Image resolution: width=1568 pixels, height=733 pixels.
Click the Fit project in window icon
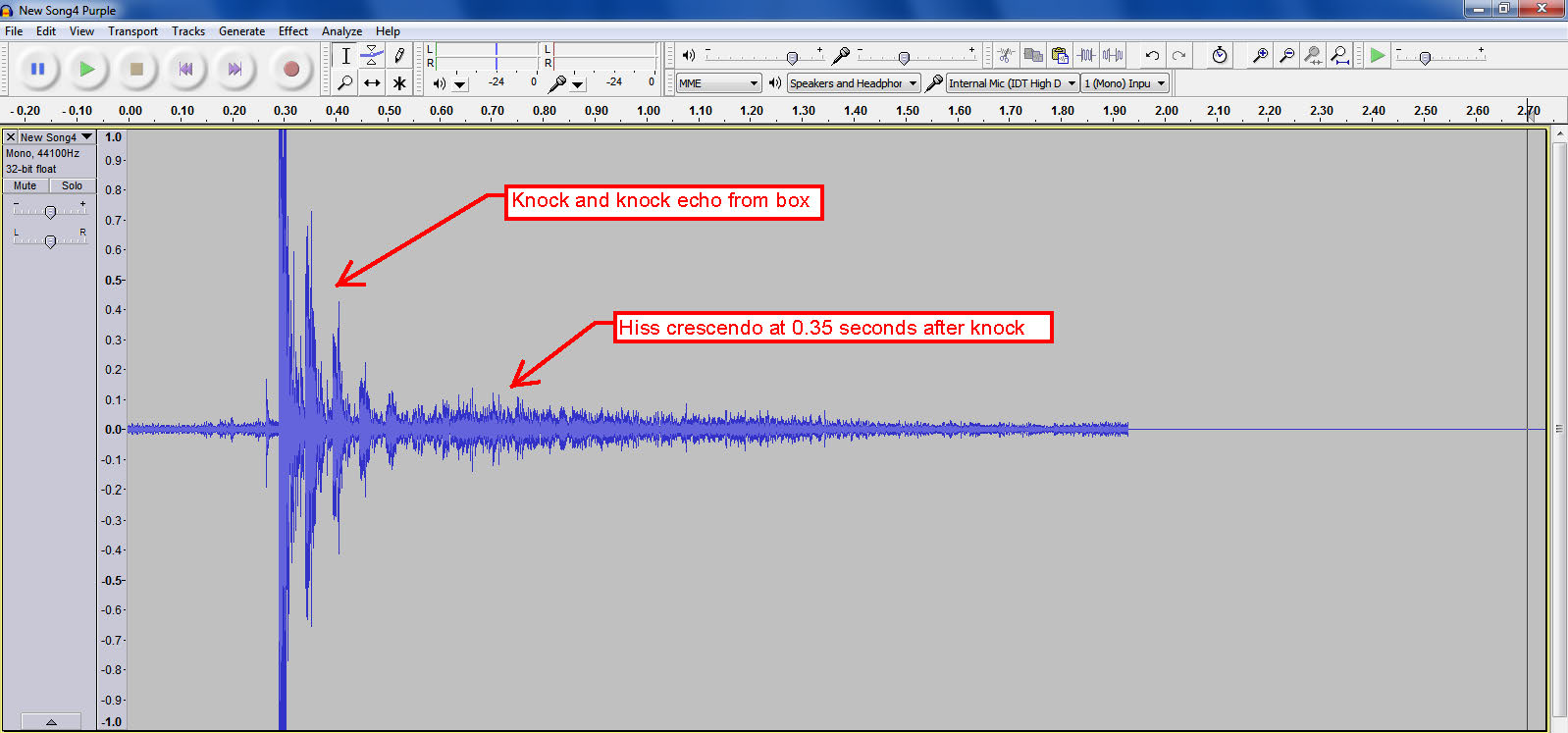click(1339, 56)
